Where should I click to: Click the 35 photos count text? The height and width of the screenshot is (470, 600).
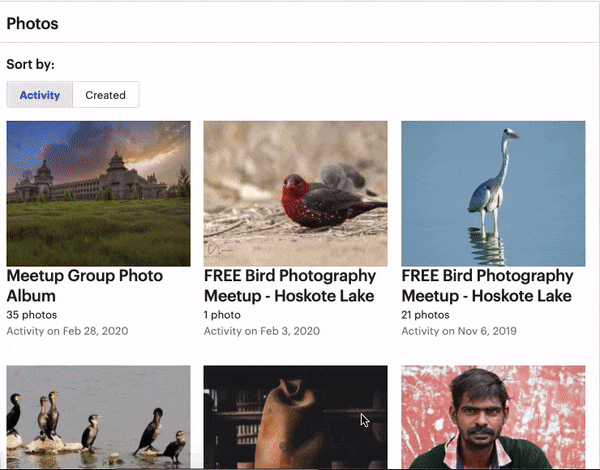pos(32,315)
